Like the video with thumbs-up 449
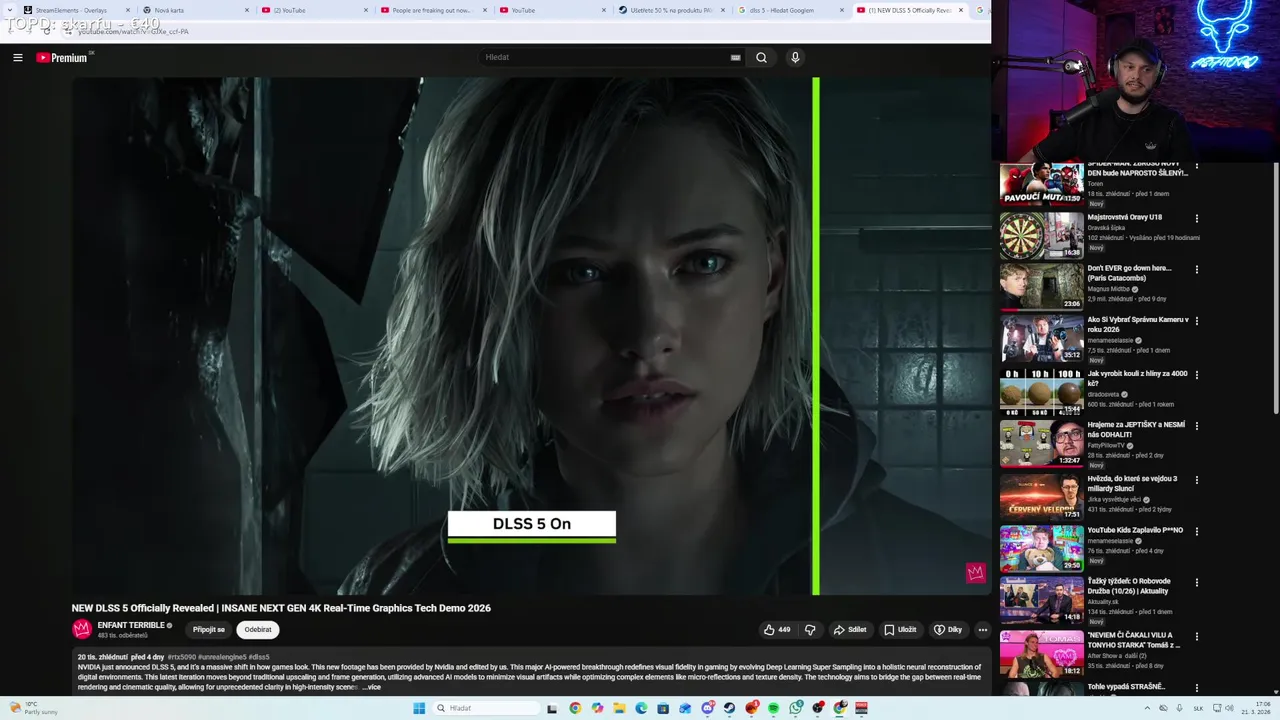Screen dimensions: 1280x720 [777, 630]
